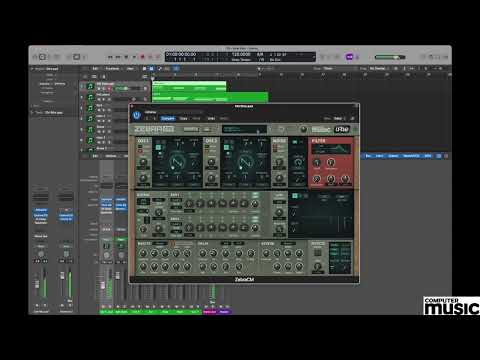Image resolution: width=480 pixels, height=360 pixels.
Task: Toggle the highlighted blue automation button in tracks menu bar
Action: coord(151,69)
